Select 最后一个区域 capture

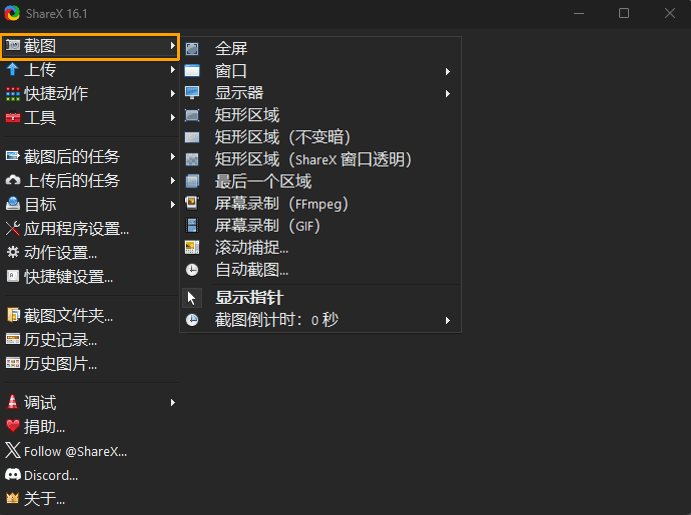coord(320,181)
